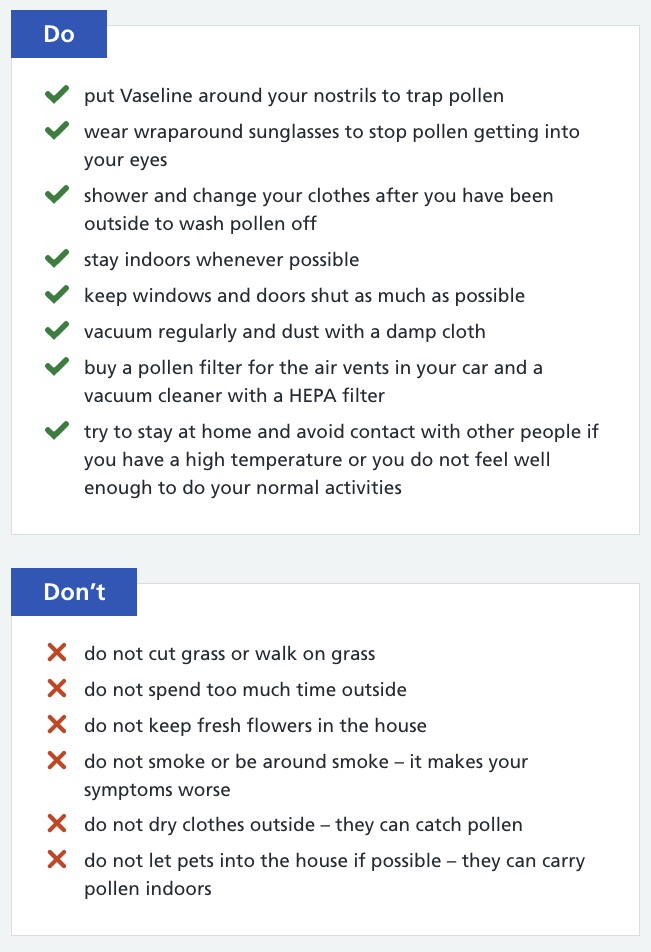The height and width of the screenshot is (952, 651).
Task: Select the tick next to vacuum regularly
Action: [x=56, y=331]
